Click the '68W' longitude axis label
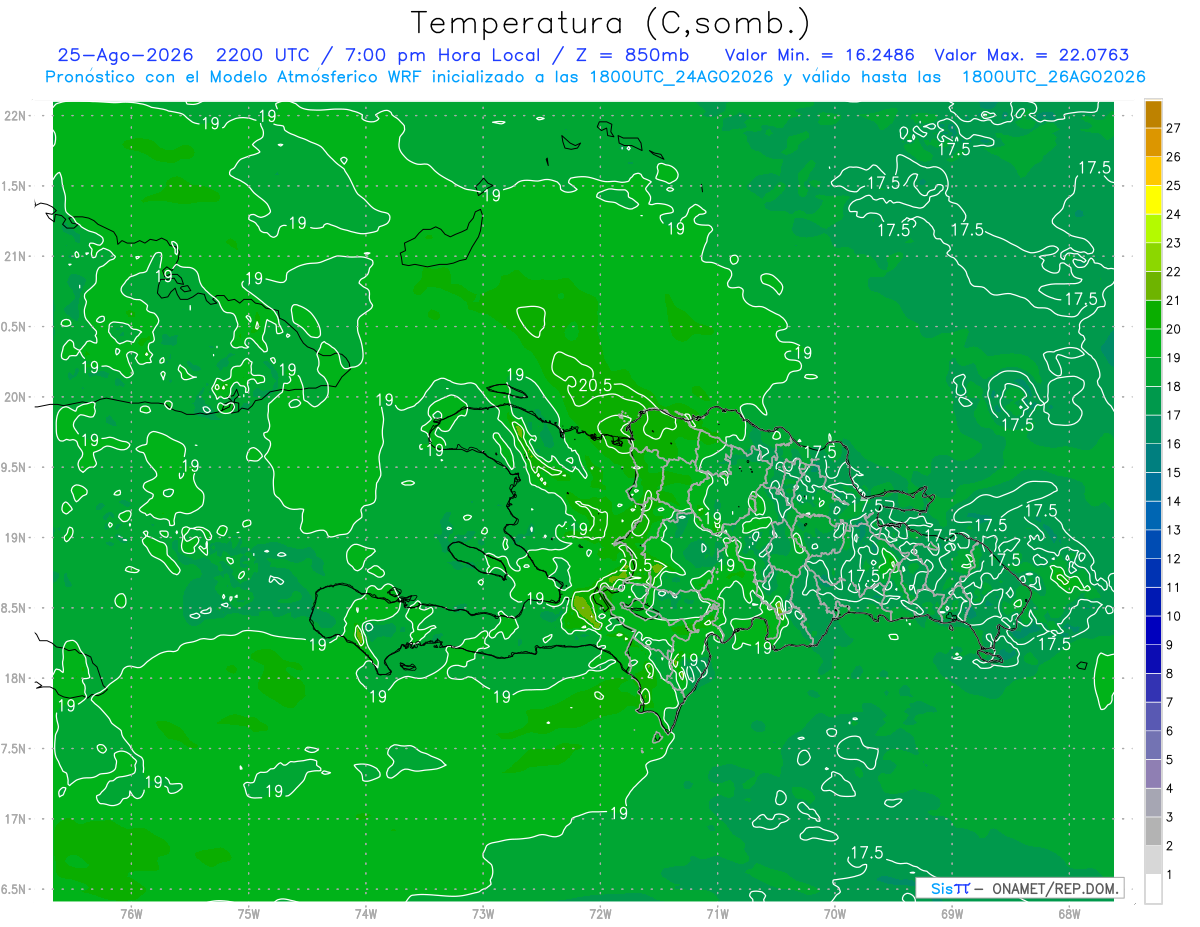1200x927 pixels. click(1069, 914)
